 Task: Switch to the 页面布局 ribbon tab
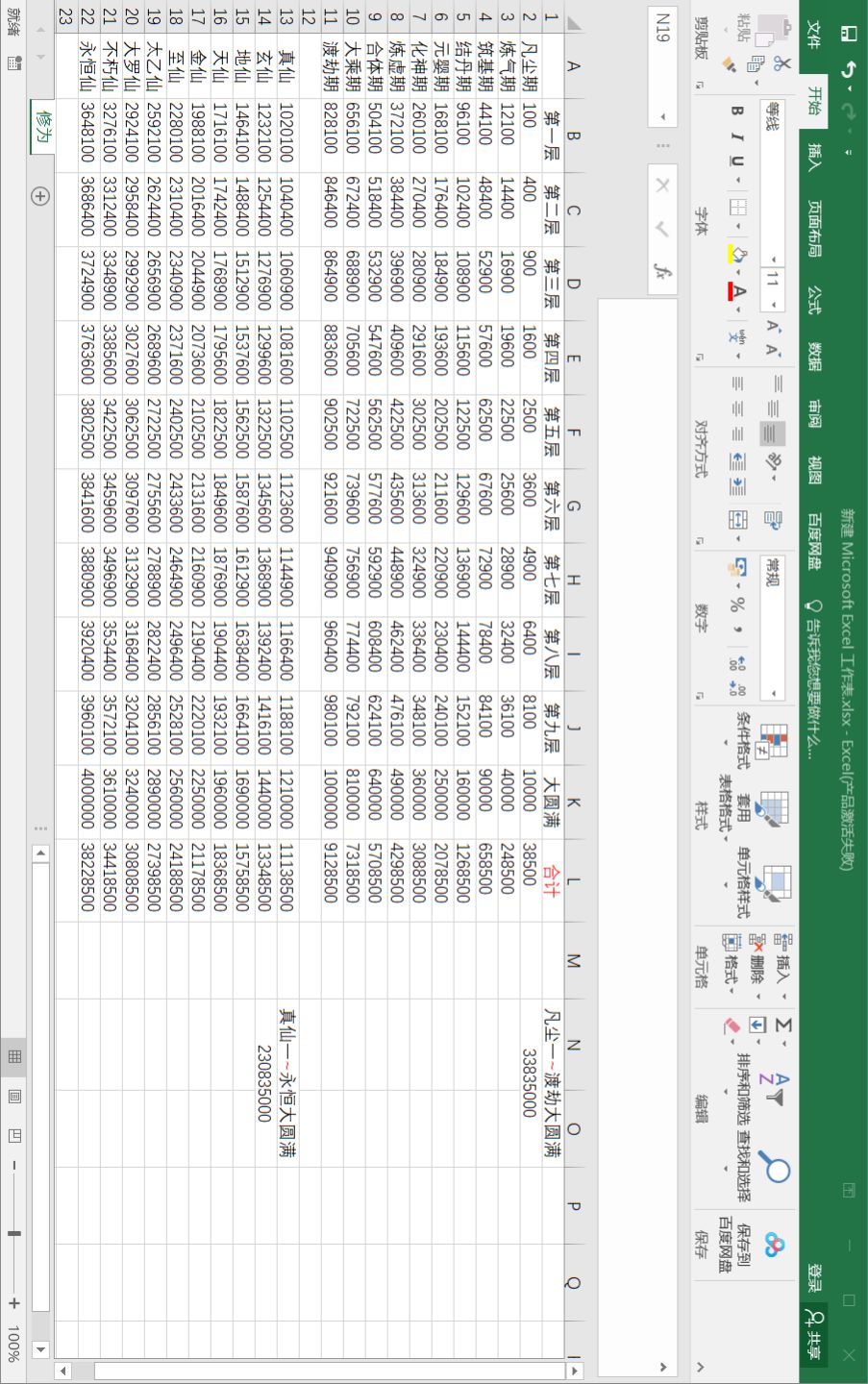coord(814,229)
